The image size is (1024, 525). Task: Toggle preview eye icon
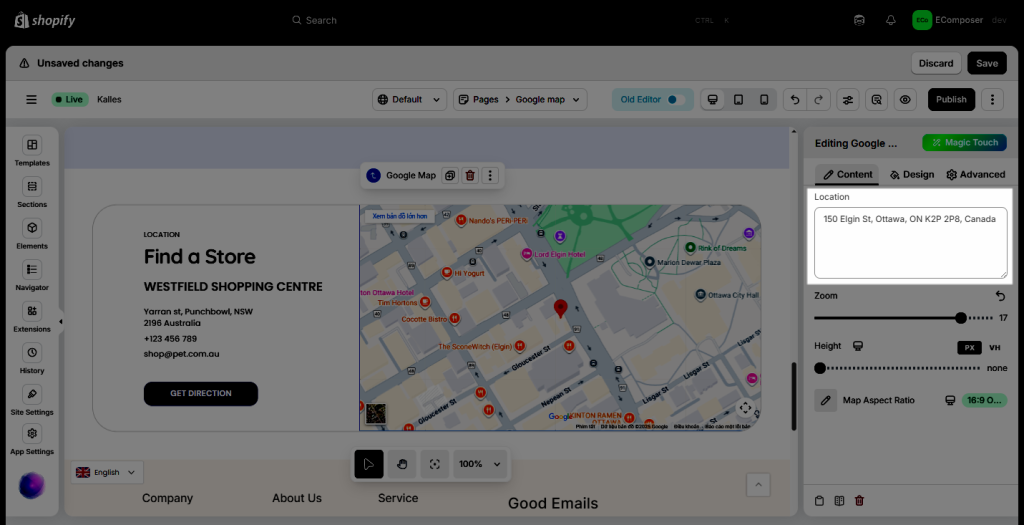905,99
